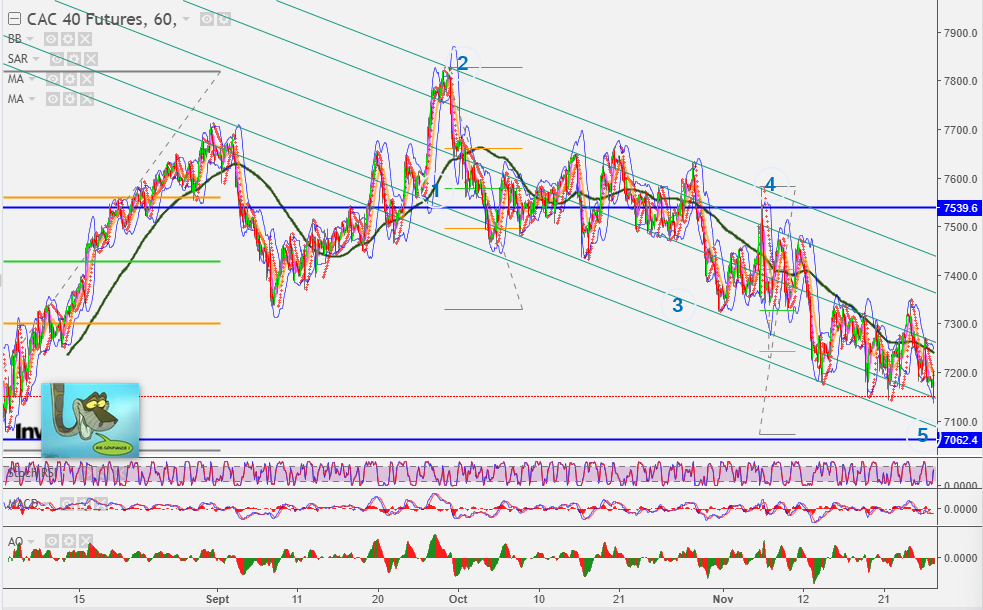Click the 7300.0 price axis label

point(960,324)
